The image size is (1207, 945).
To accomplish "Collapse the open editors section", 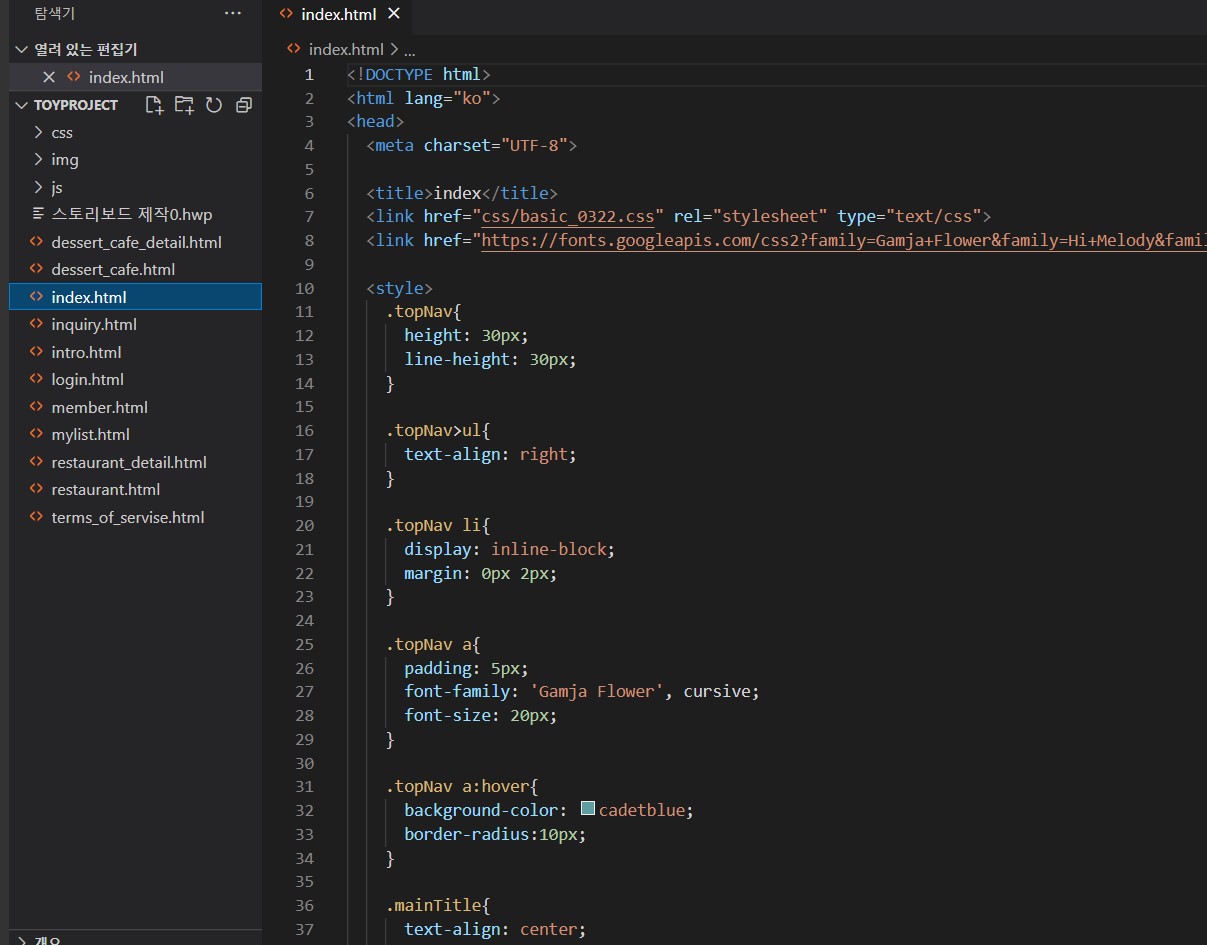I will coord(22,49).
